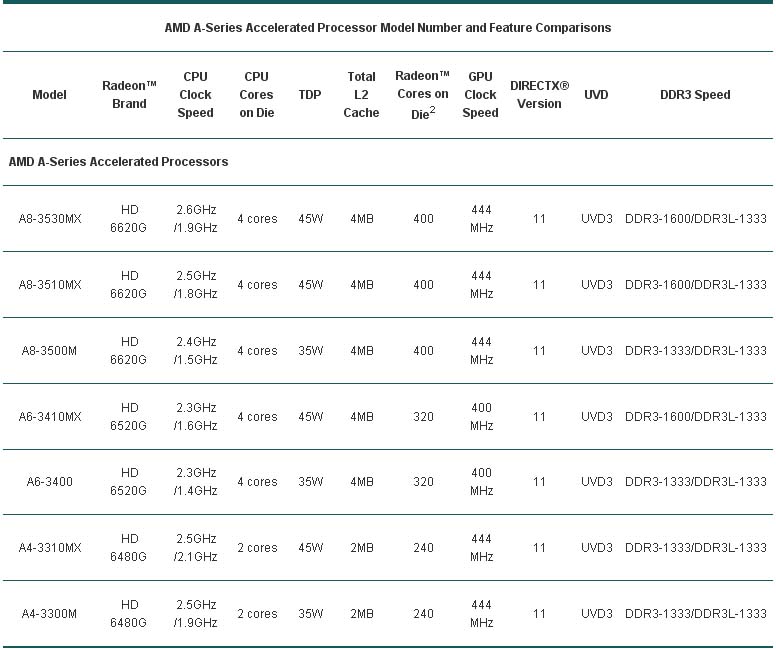
Task: Click the CPU Clock Speed column header
Action: click(195, 95)
